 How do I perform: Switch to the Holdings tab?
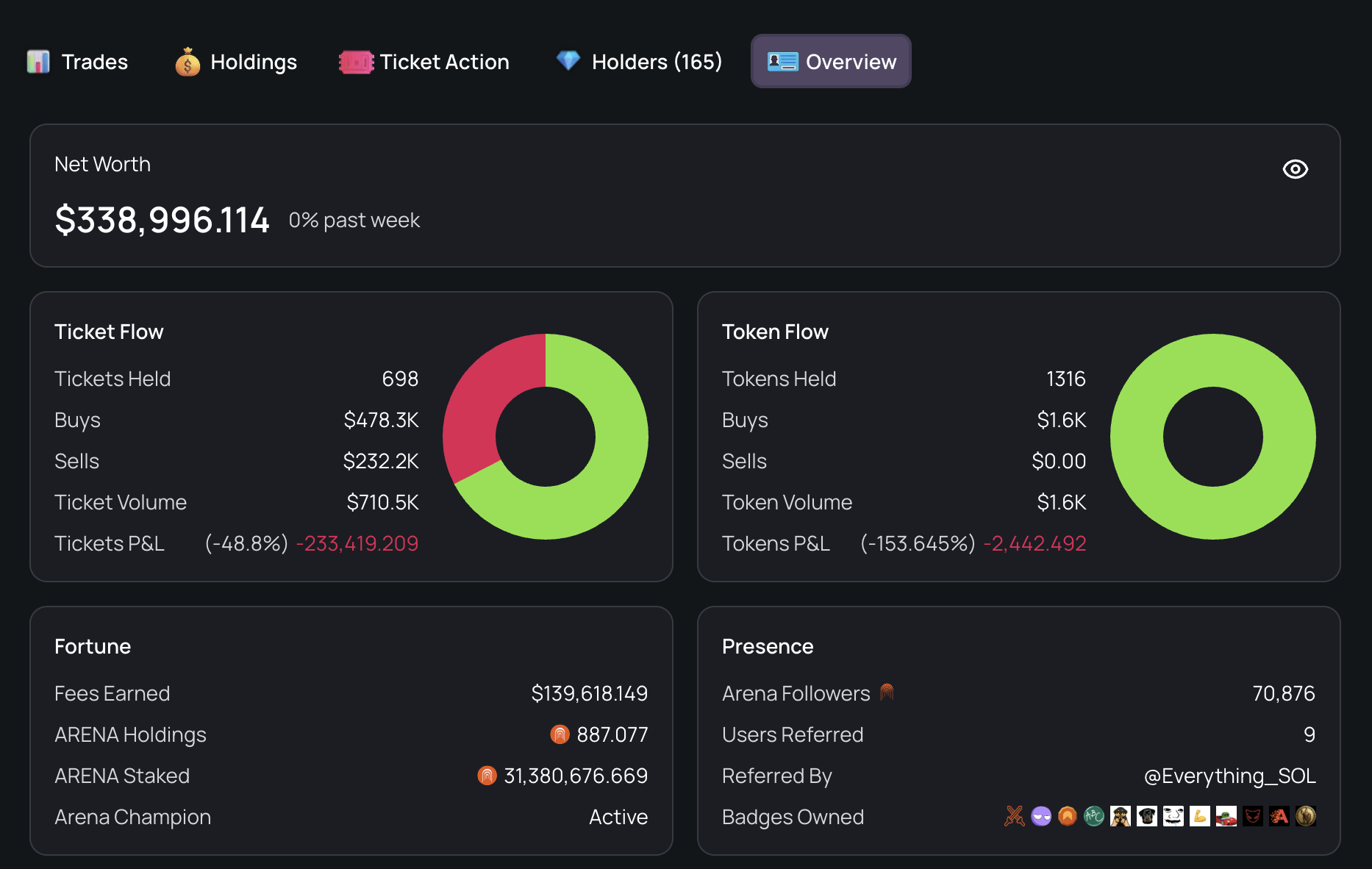pyautogui.click(x=236, y=62)
